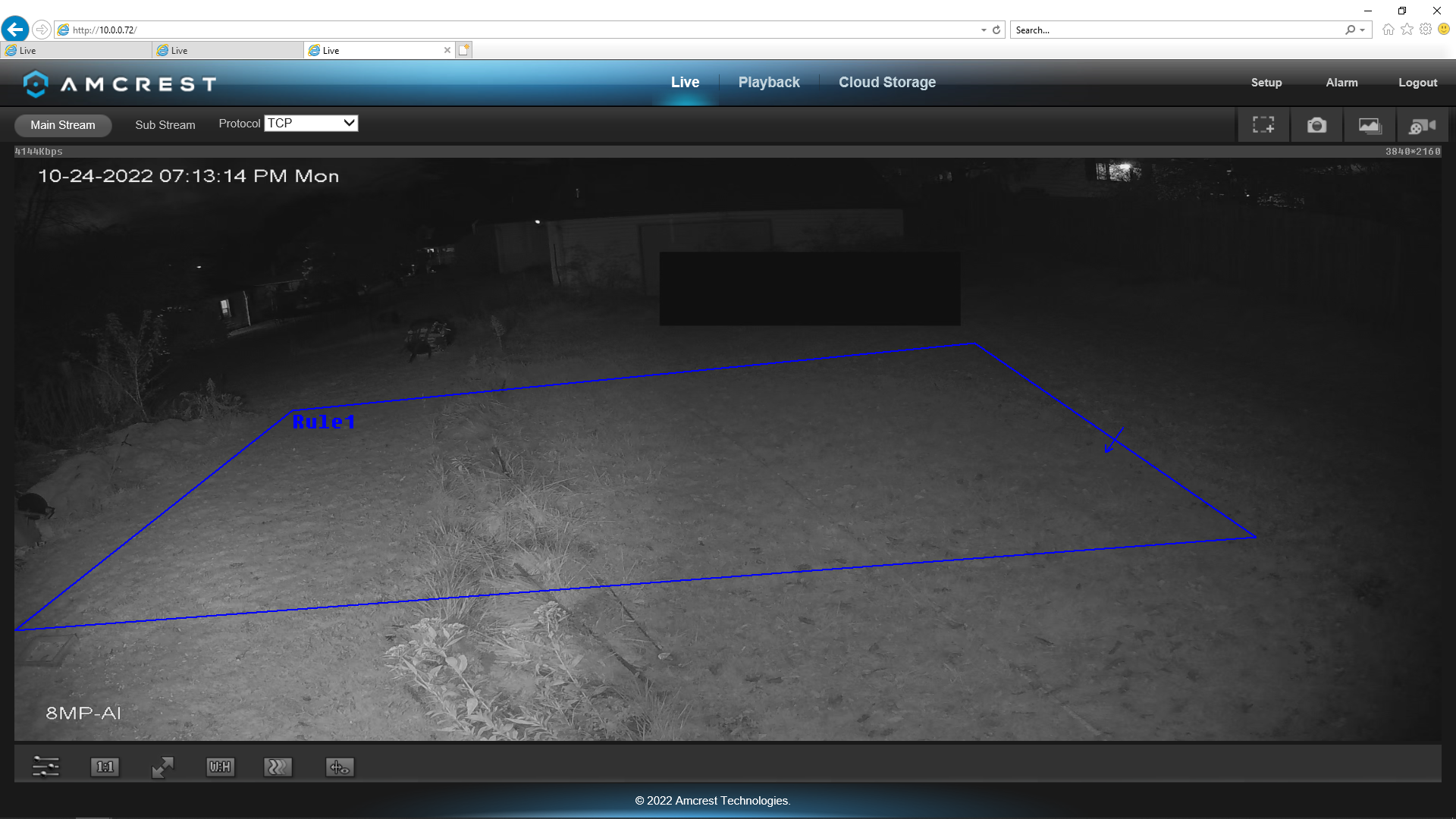Open browser home page icon
The height and width of the screenshot is (819, 1456).
click(x=1388, y=30)
